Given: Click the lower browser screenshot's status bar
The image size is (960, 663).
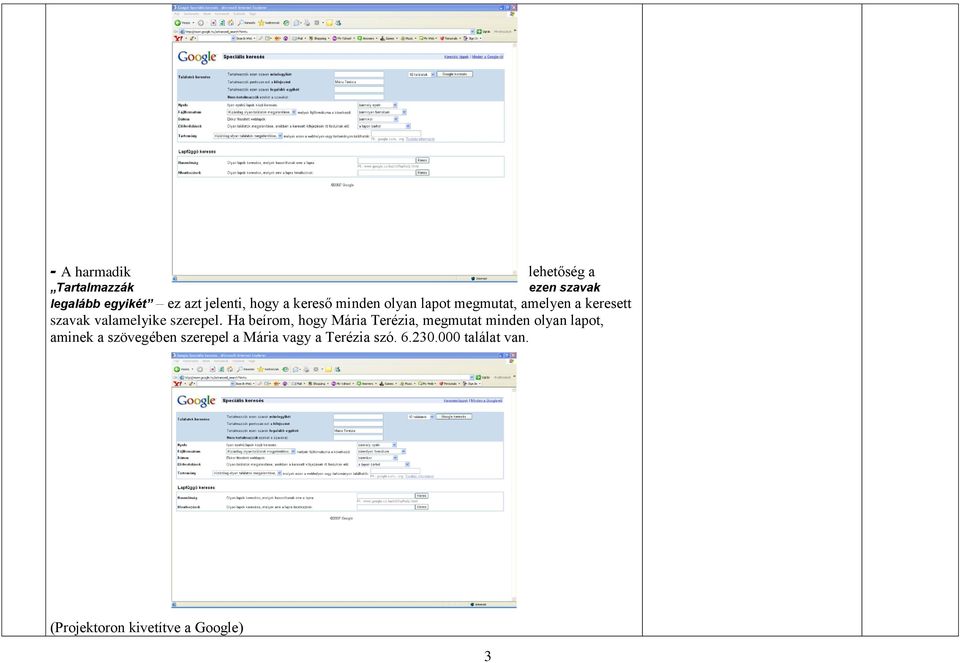Looking at the screenshot, I should (344, 604).
